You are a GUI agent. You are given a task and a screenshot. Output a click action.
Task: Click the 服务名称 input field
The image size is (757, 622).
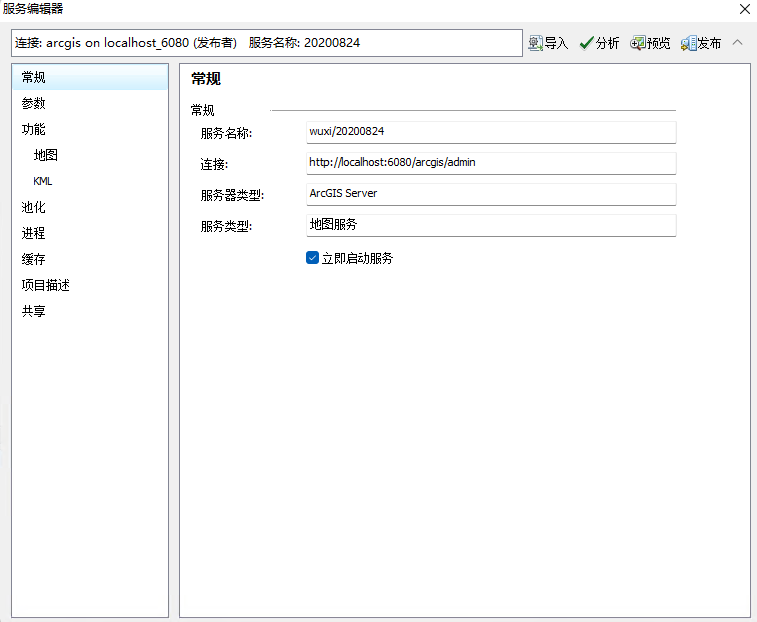(490, 132)
